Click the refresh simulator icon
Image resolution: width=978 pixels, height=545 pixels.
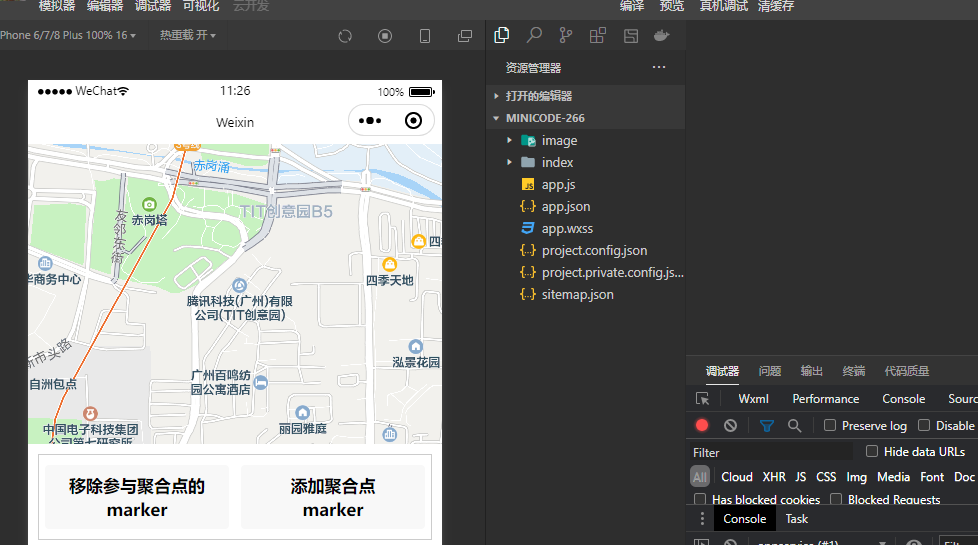pos(345,36)
